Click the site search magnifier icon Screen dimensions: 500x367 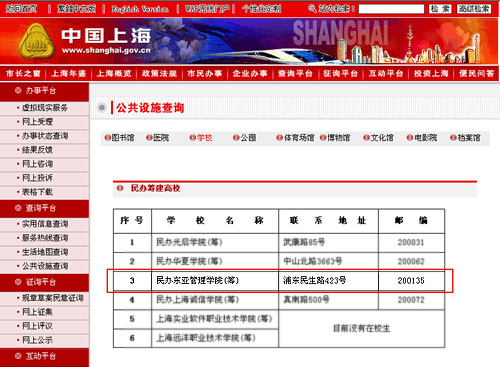point(312,9)
